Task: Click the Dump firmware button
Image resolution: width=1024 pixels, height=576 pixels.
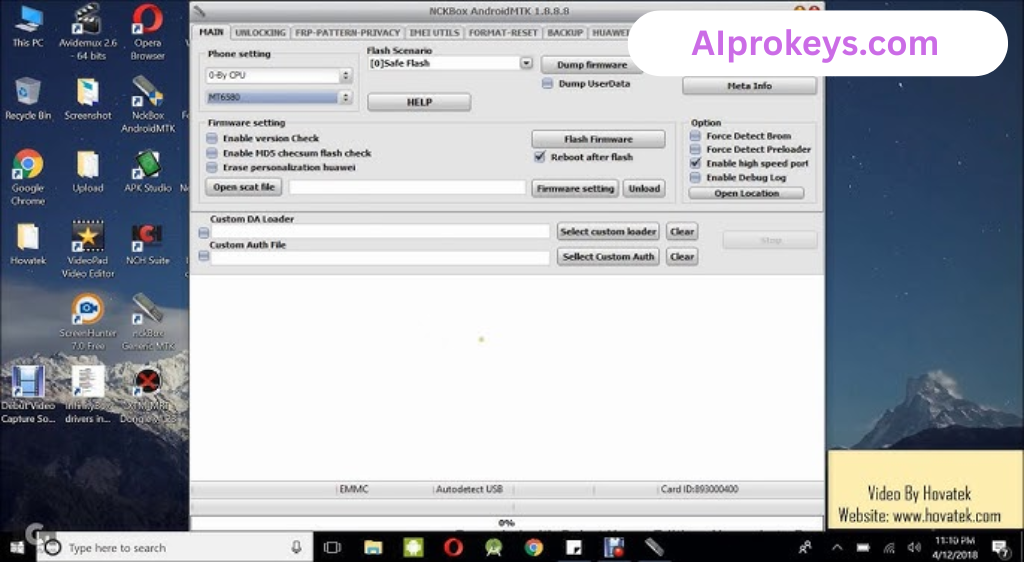Action: [592, 65]
